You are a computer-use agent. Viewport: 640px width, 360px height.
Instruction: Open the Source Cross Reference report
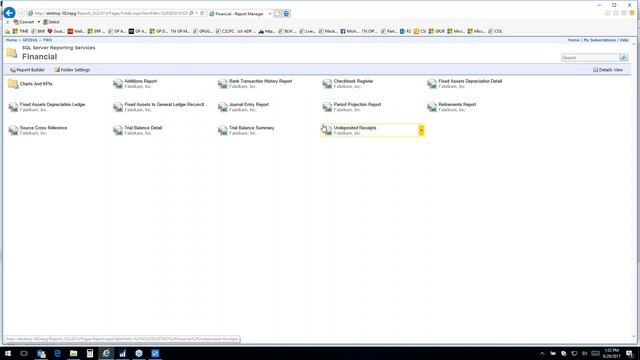coord(43,128)
